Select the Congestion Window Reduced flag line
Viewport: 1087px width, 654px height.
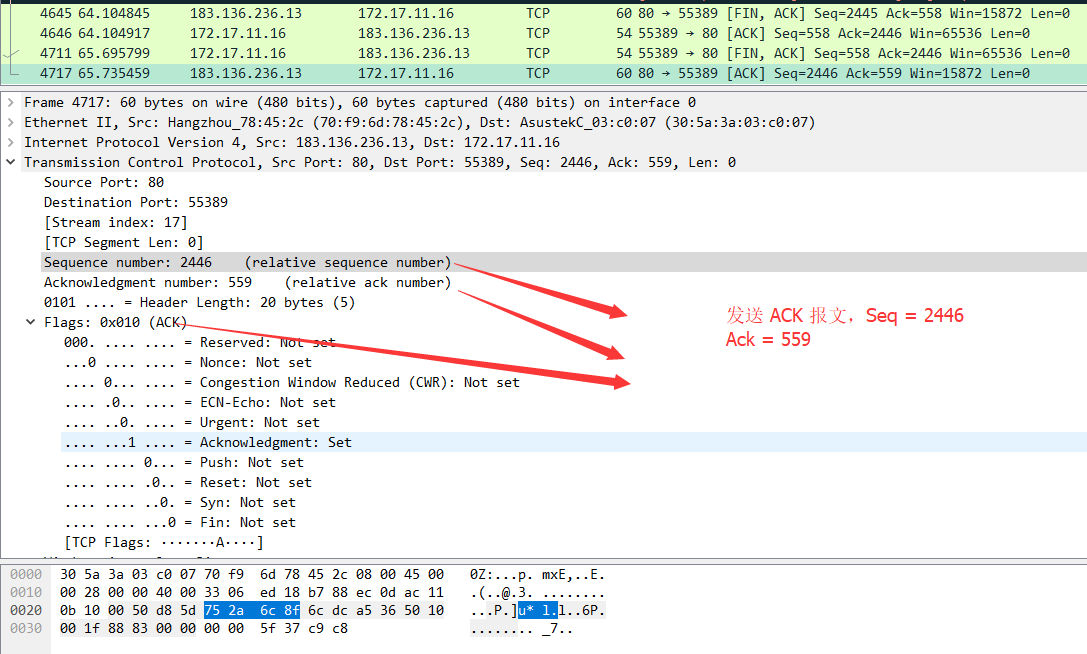coord(291,382)
